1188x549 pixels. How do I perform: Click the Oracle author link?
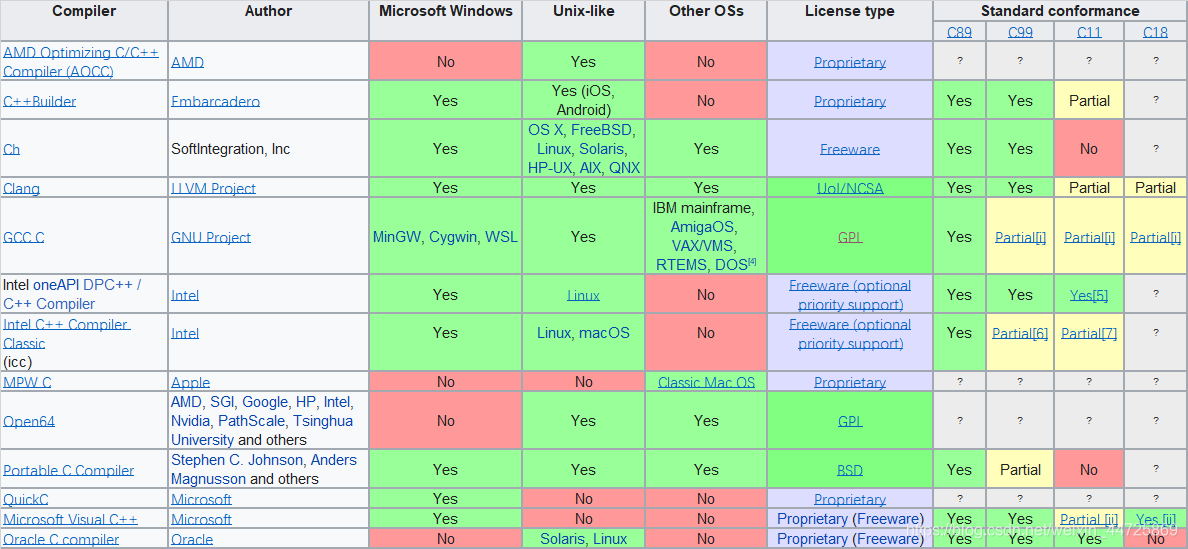[x=192, y=540]
